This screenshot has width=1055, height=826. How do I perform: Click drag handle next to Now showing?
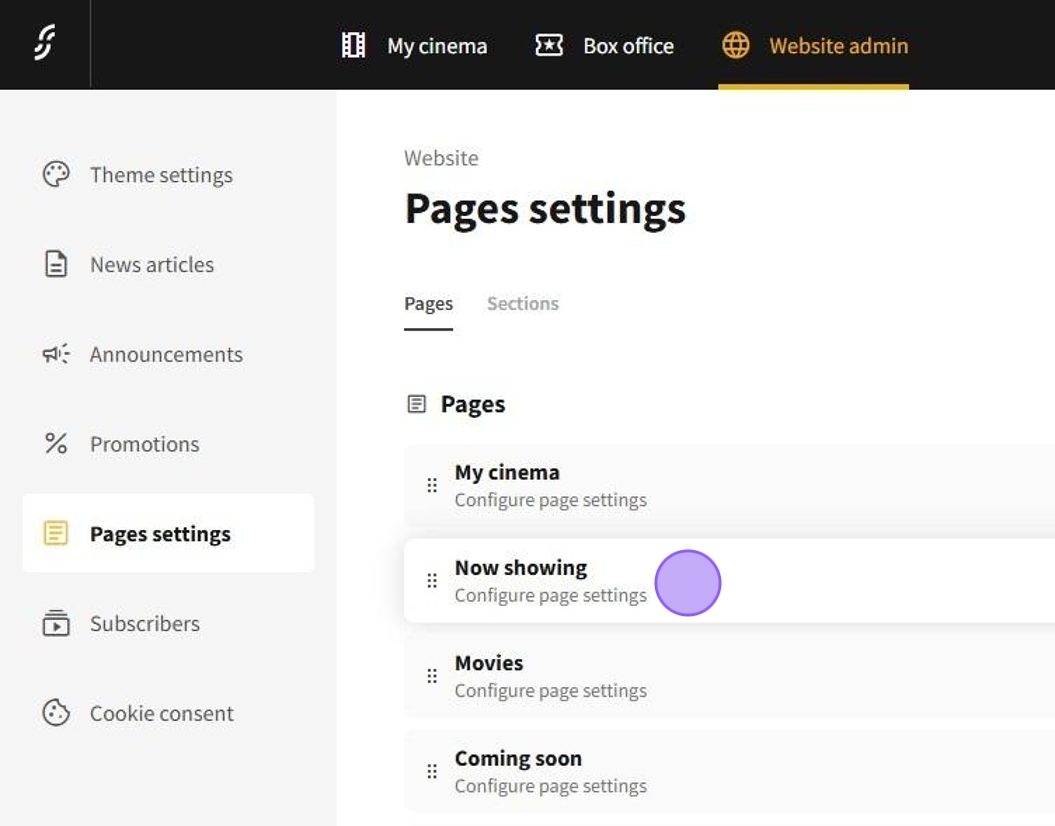click(432, 581)
